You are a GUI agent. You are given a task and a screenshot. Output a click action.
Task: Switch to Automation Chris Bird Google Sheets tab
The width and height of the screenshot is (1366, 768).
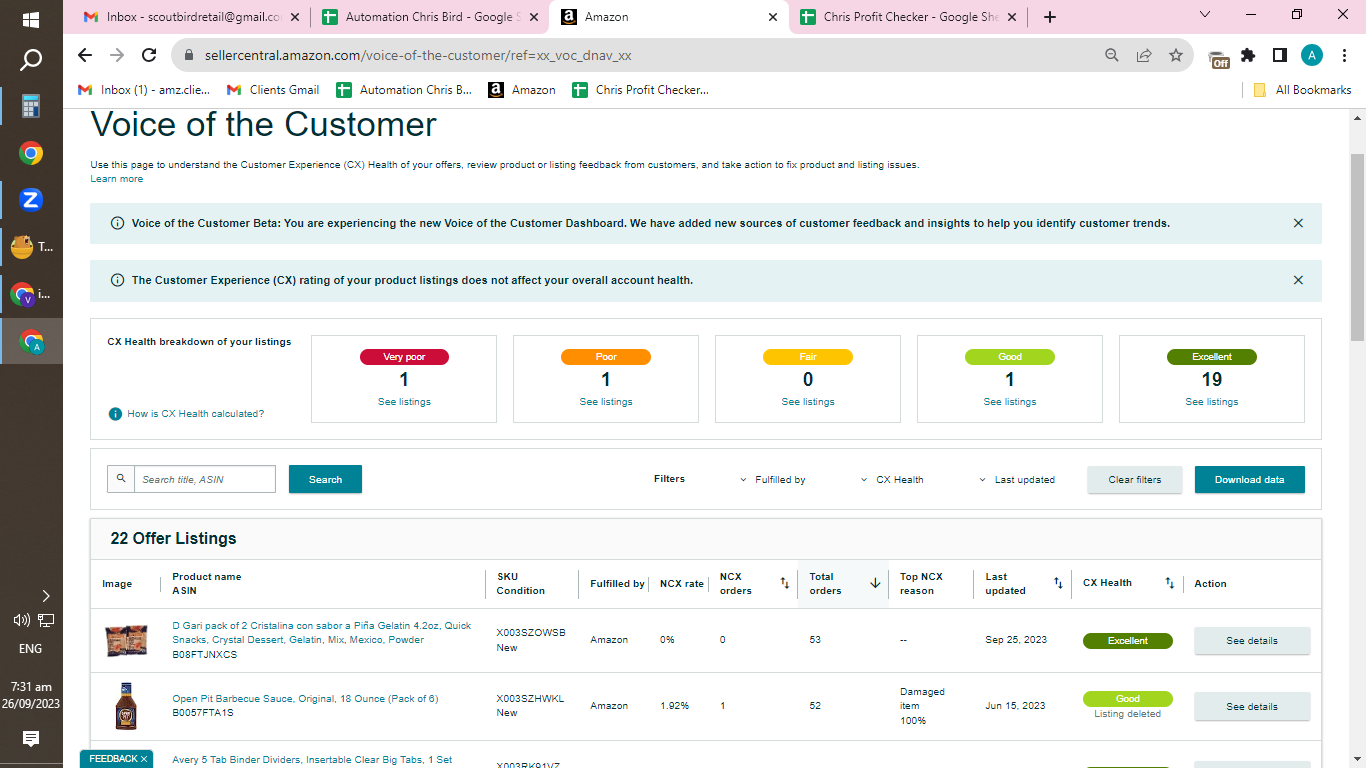(429, 17)
